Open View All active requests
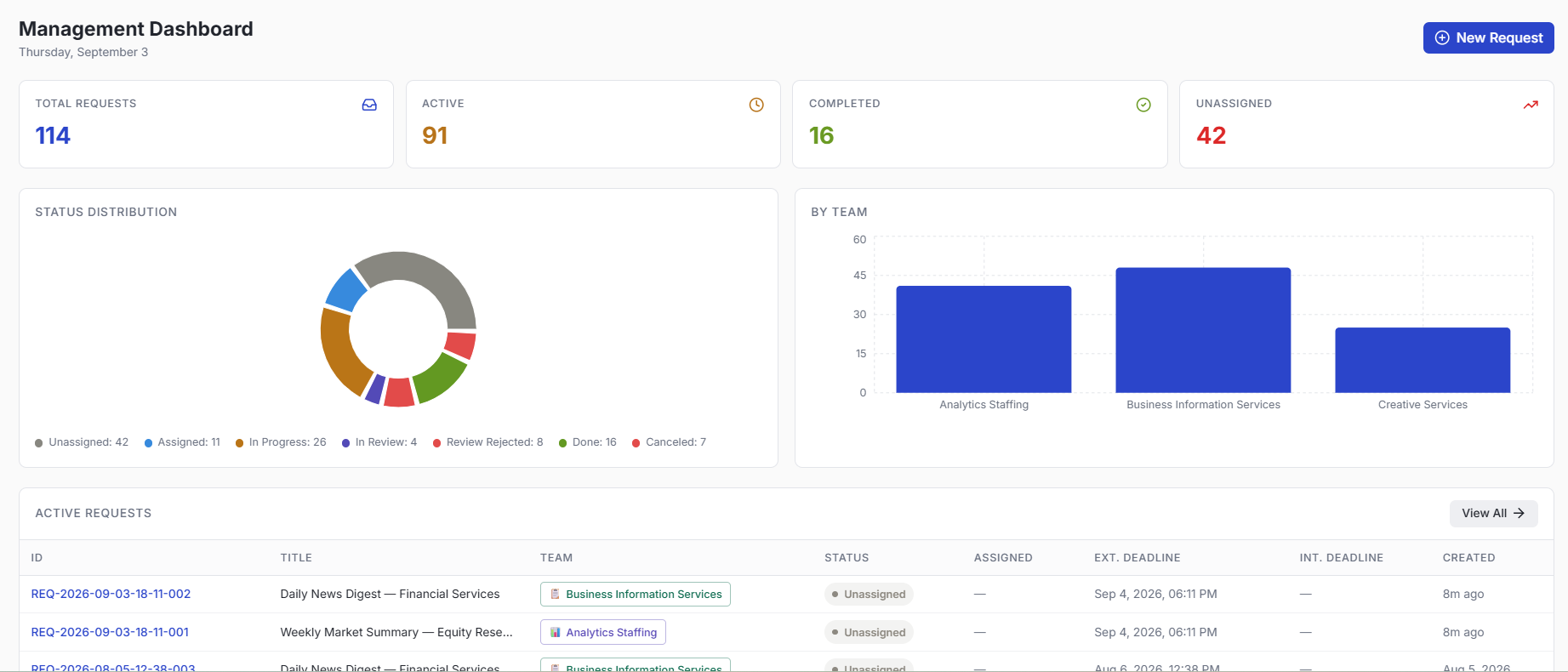The height and width of the screenshot is (672, 1568). (1493, 513)
